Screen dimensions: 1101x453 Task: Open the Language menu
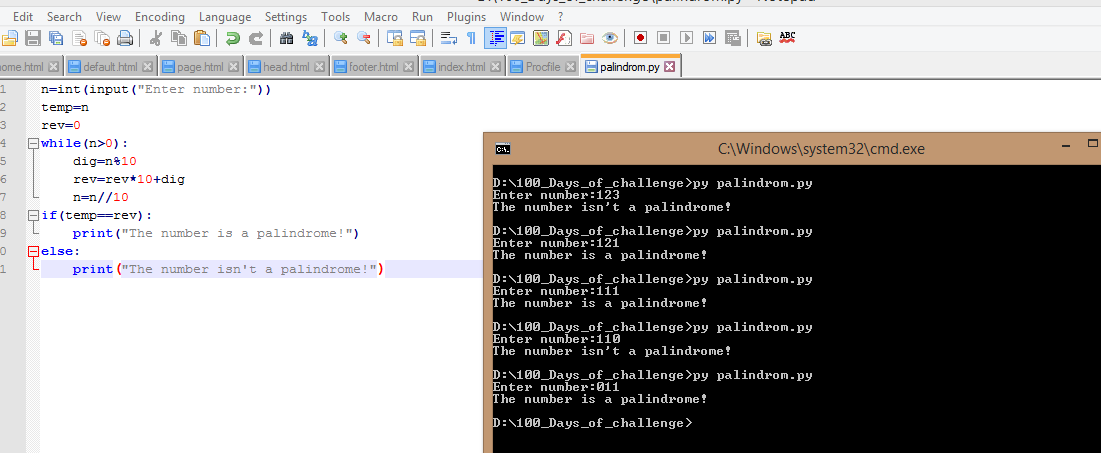pyautogui.click(x=225, y=17)
